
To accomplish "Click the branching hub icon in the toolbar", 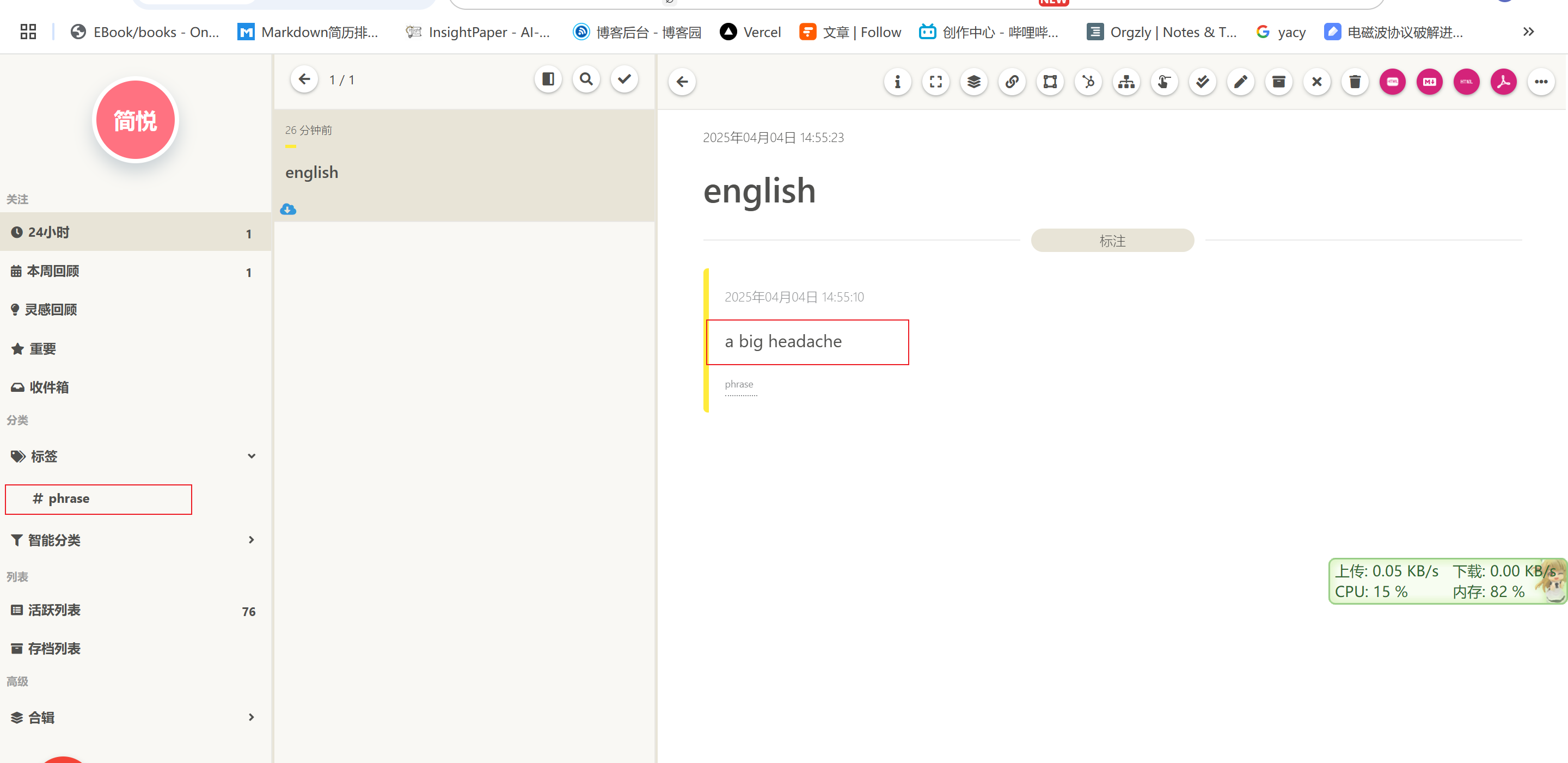I will [1088, 82].
